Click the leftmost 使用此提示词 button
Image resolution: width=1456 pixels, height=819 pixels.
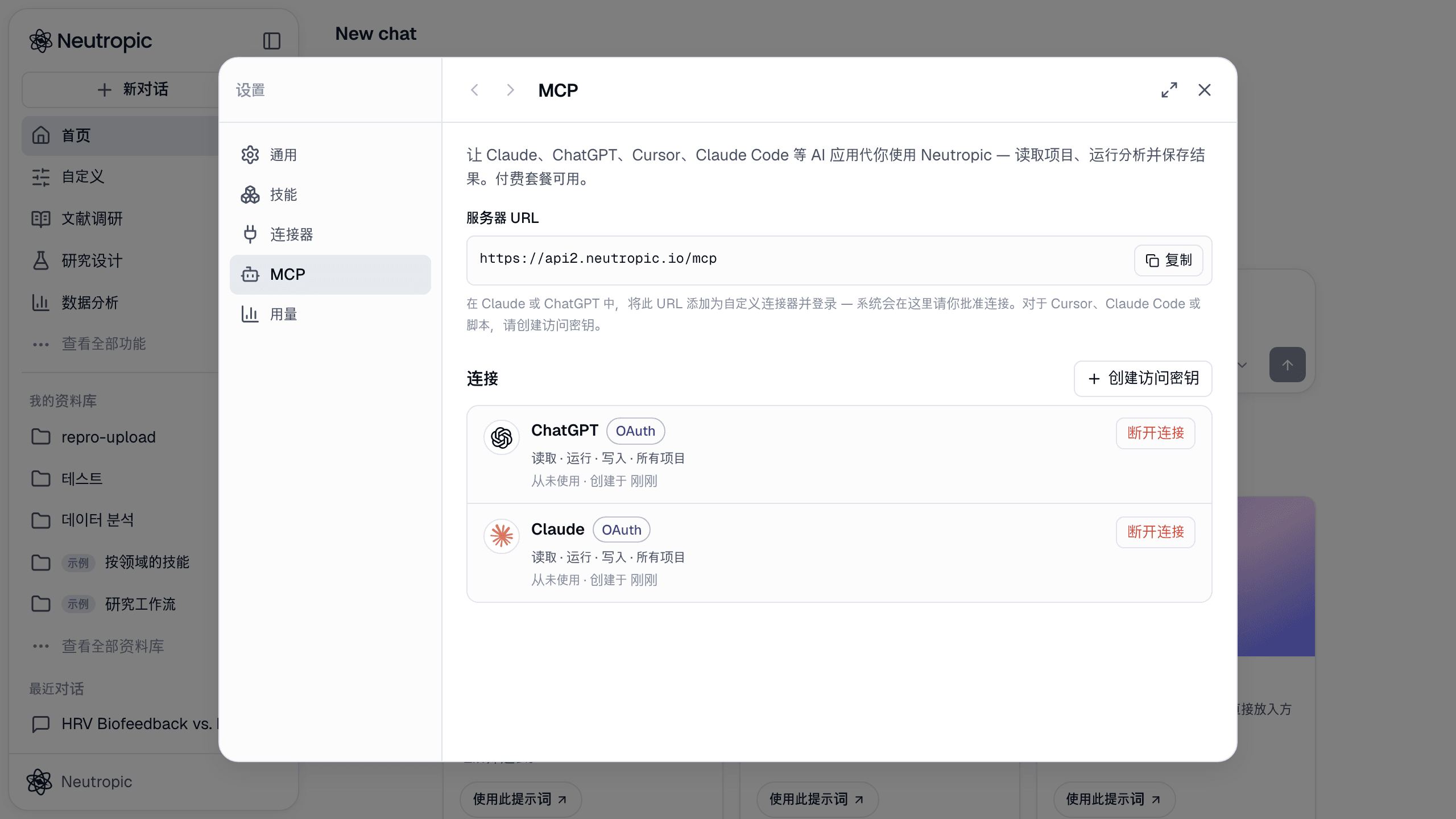click(520, 799)
